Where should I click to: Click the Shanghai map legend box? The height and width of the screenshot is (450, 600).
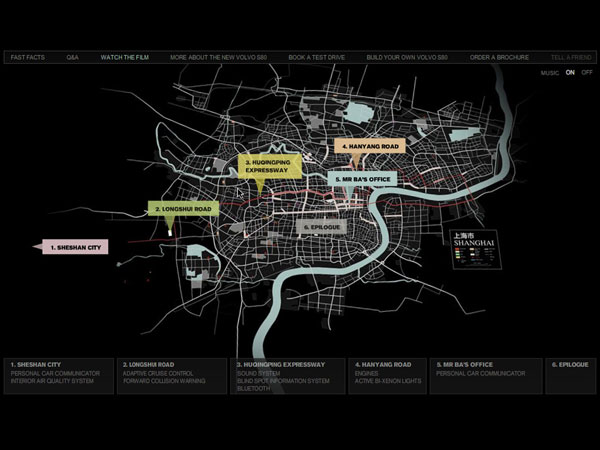(476, 249)
